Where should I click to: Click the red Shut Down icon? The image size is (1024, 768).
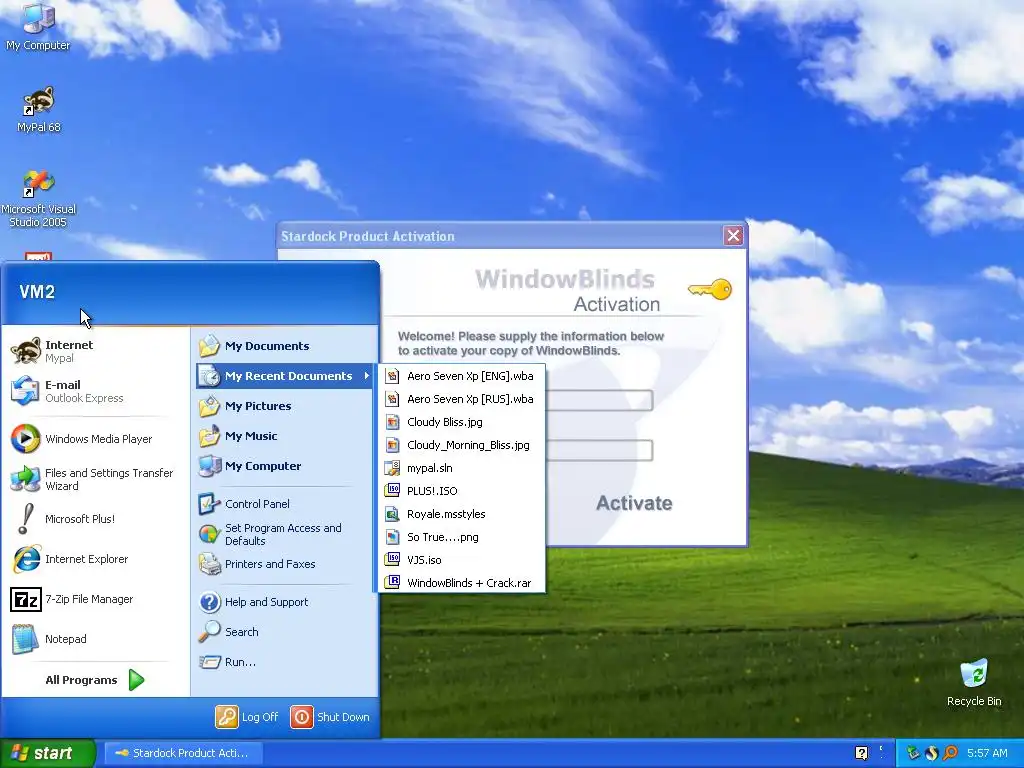click(x=302, y=717)
